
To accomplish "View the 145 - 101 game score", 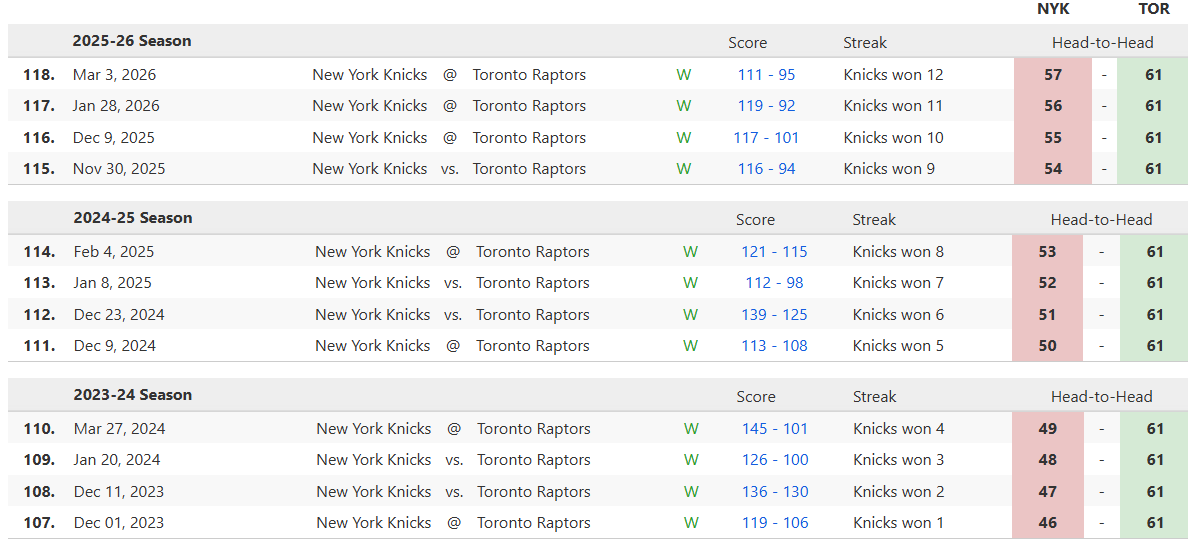I will pyautogui.click(x=775, y=429).
